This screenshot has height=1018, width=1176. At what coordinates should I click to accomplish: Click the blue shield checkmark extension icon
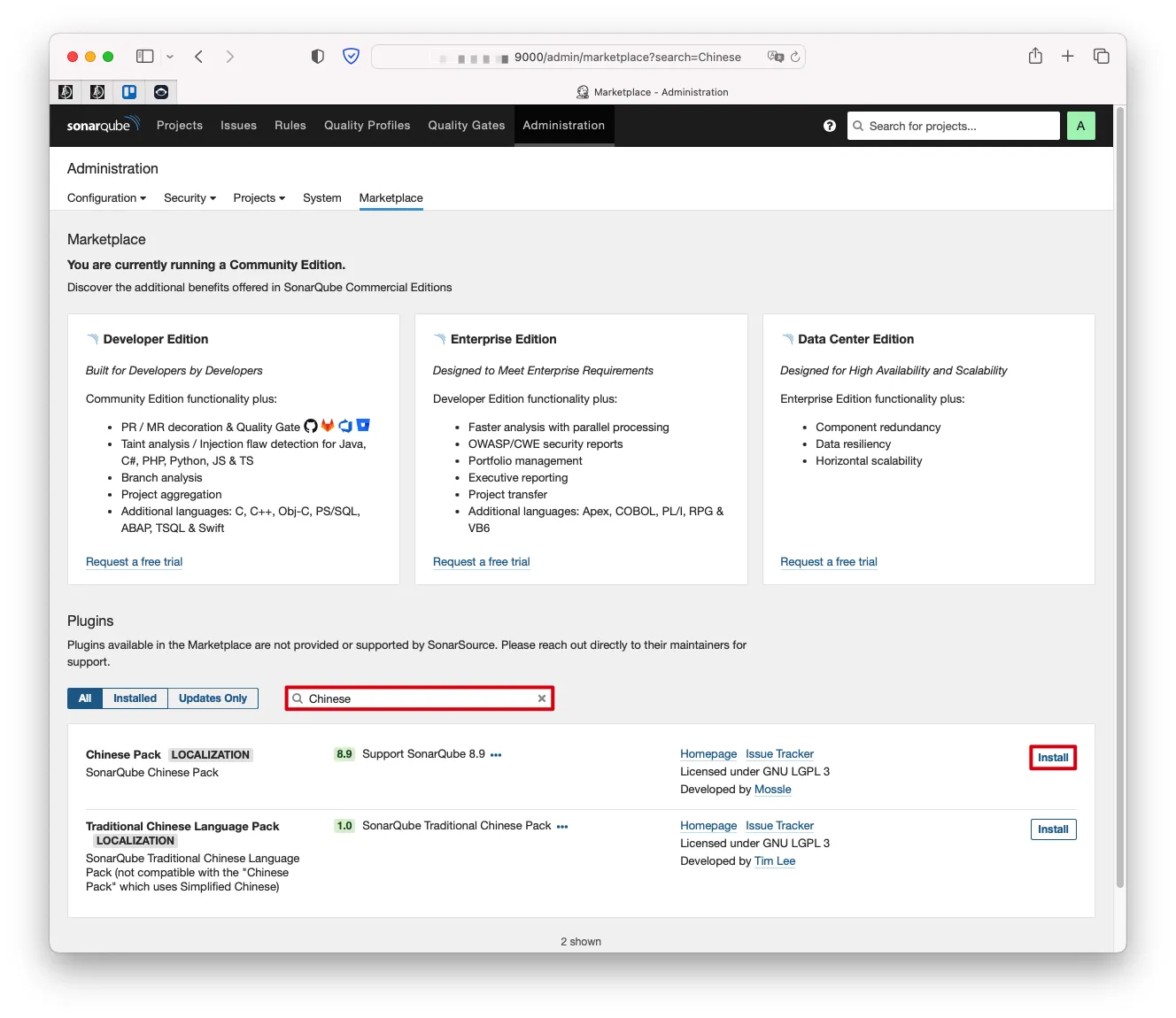pos(352,57)
